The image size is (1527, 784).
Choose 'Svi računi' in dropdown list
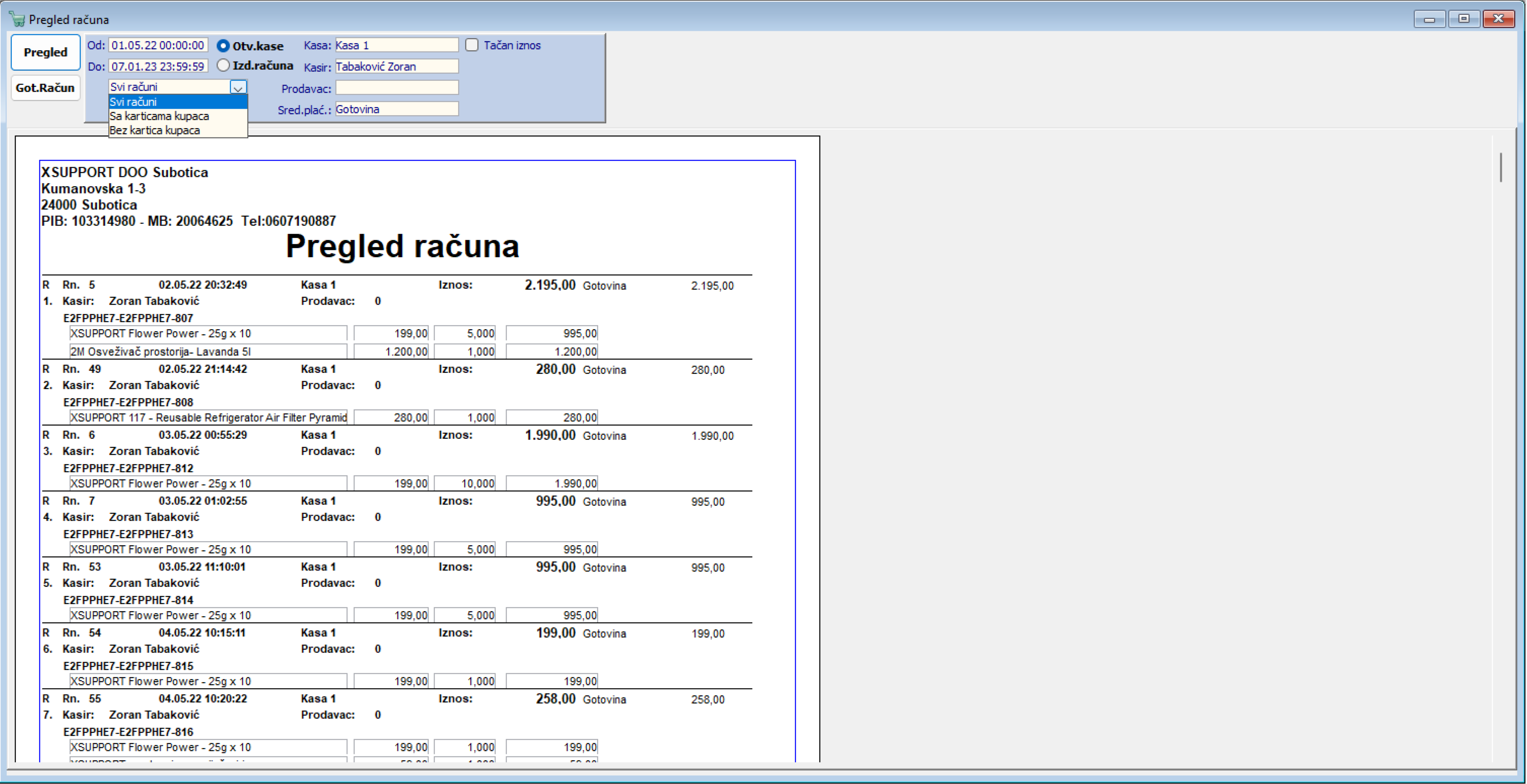(178, 102)
